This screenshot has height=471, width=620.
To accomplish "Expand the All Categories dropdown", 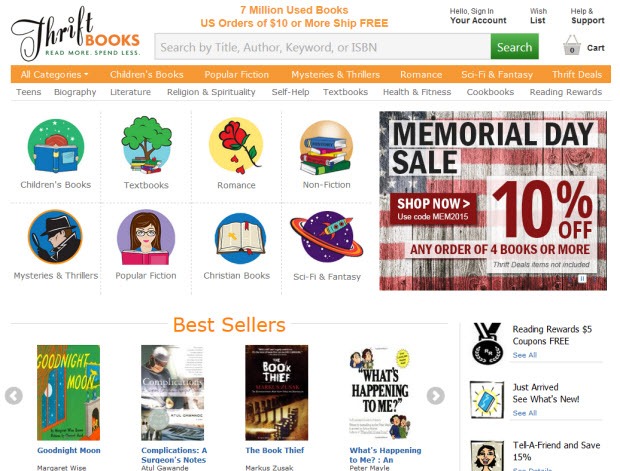I will [54, 74].
